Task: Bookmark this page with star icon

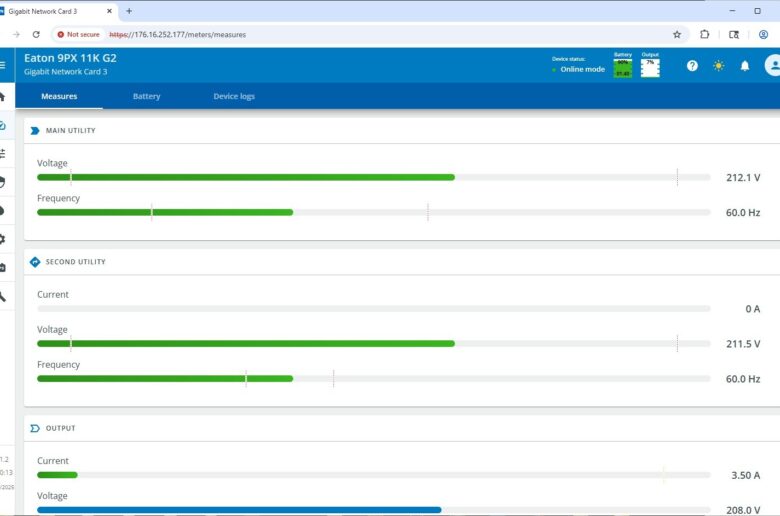Action: [677, 34]
